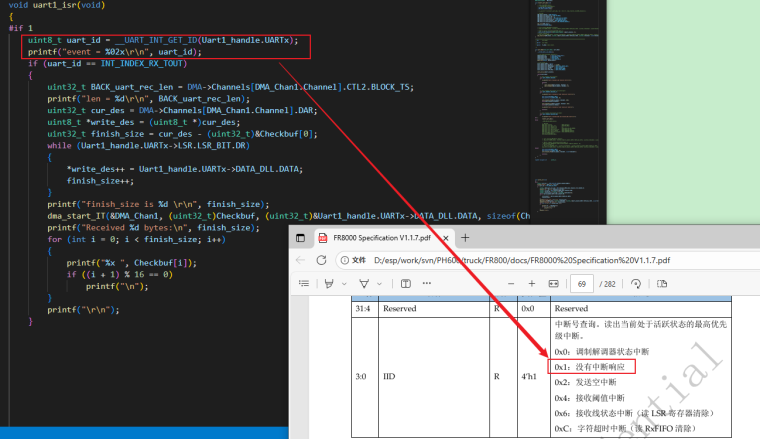
Task: Select the FR8000 Specification V1.1.7.pdf tab
Action: point(379,238)
